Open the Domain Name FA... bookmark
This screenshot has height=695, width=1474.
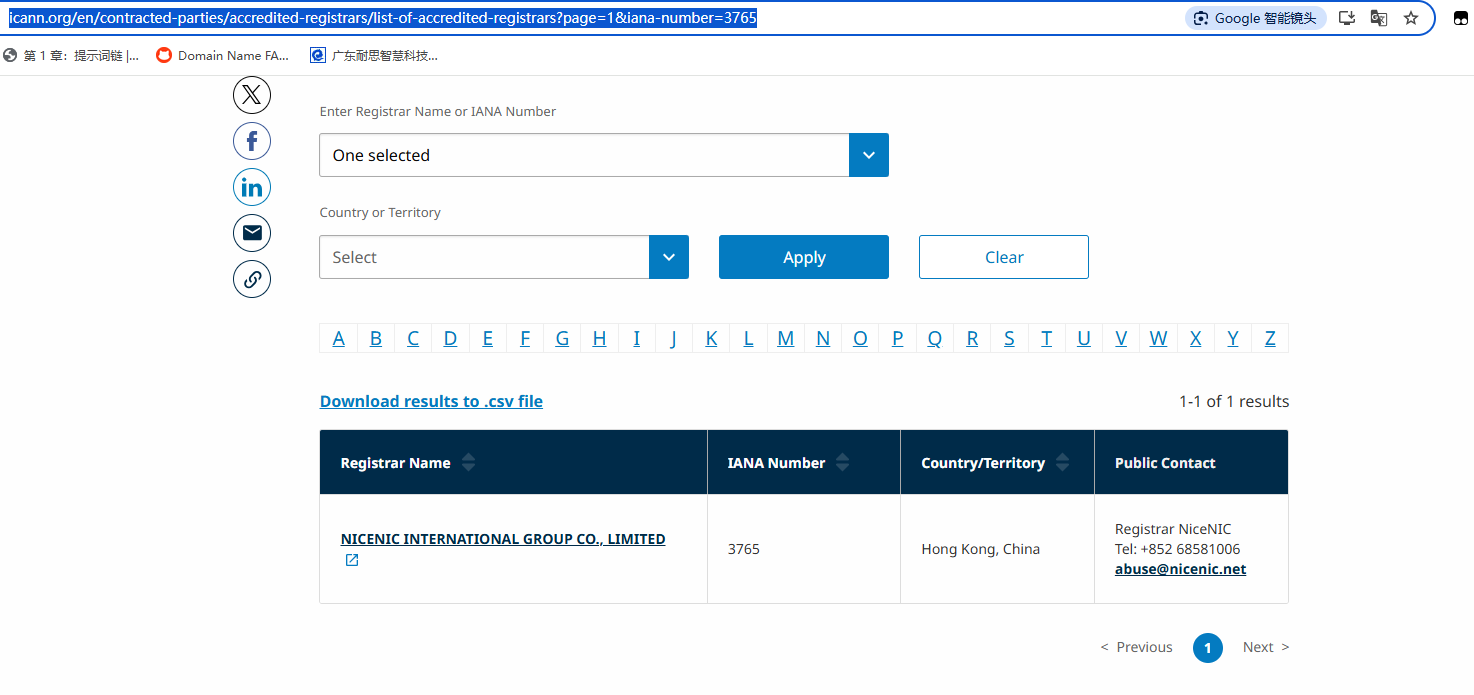point(223,56)
